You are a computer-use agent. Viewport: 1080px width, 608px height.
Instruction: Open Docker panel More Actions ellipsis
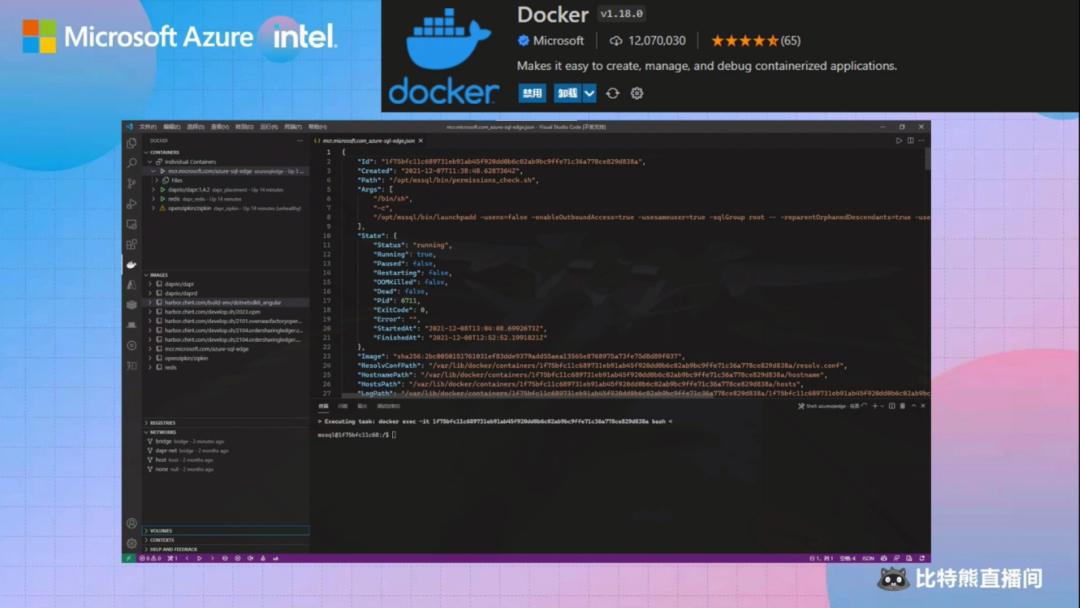pyautogui.click(x=300, y=140)
